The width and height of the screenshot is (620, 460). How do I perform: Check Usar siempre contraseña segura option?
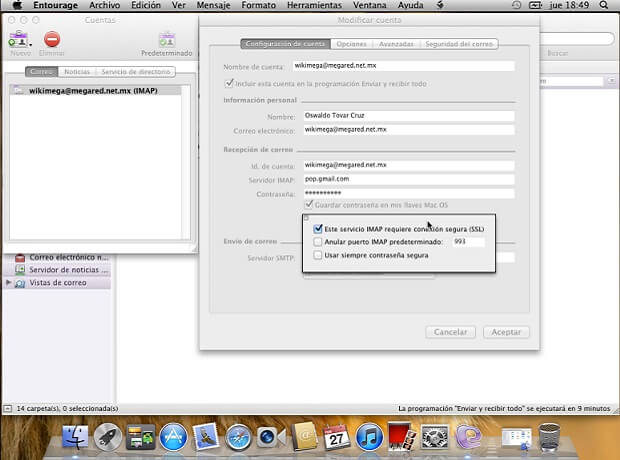tap(318, 255)
